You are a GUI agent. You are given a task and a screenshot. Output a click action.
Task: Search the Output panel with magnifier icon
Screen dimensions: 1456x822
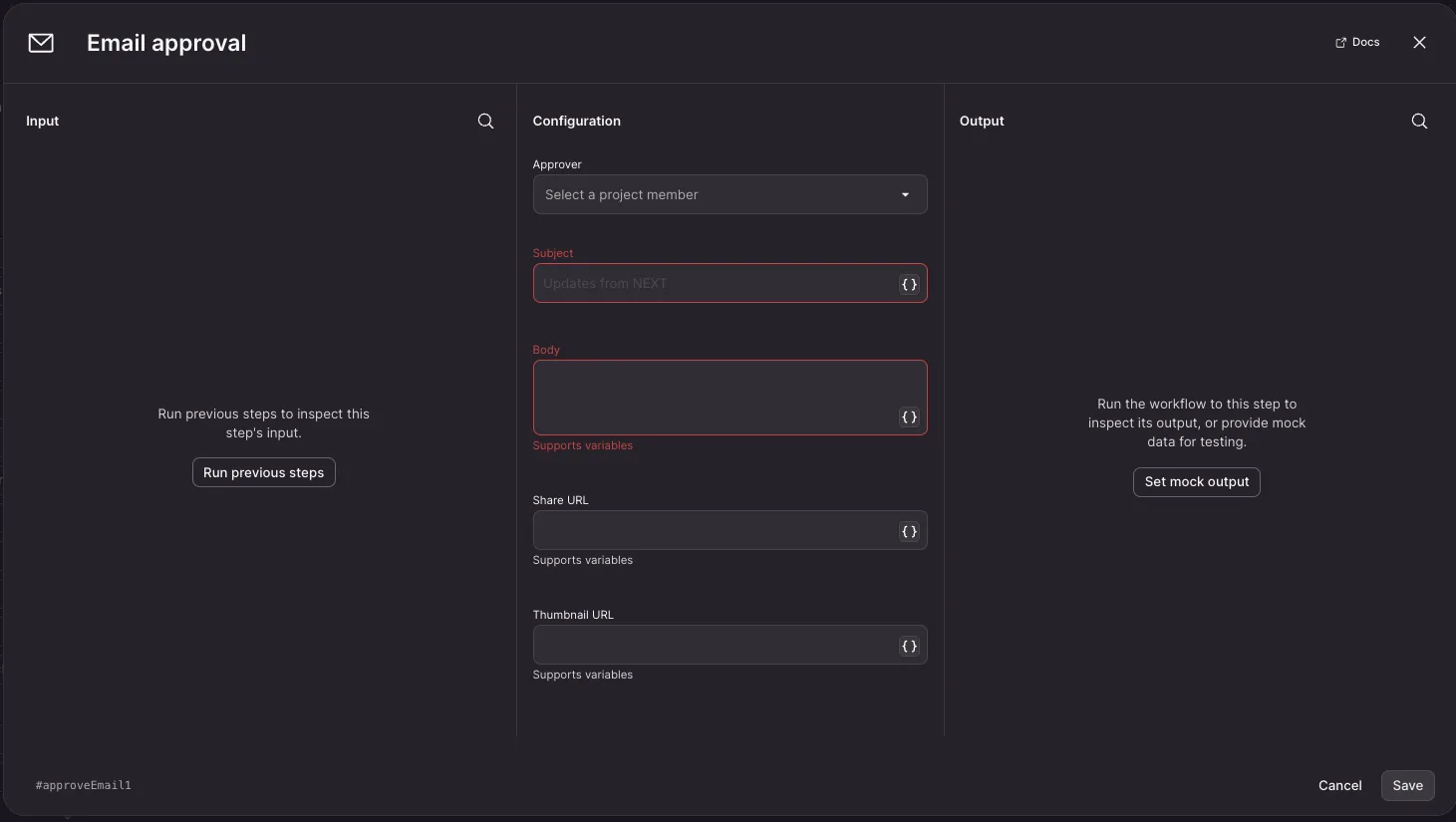tap(1419, 121)
